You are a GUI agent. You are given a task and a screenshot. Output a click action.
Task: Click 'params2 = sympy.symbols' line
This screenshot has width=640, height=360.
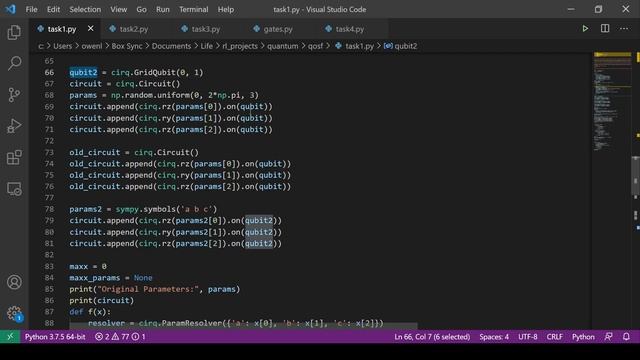(x=143, y=209)
